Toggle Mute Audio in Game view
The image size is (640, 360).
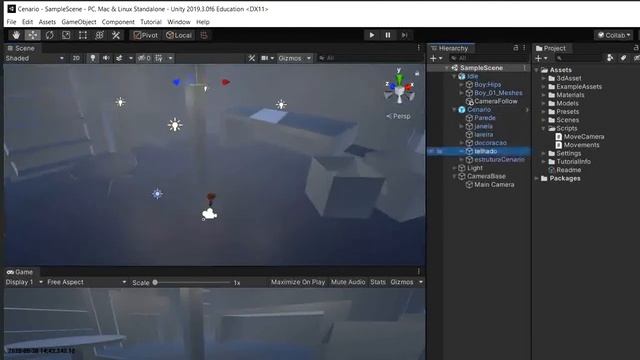coord(348,282)
